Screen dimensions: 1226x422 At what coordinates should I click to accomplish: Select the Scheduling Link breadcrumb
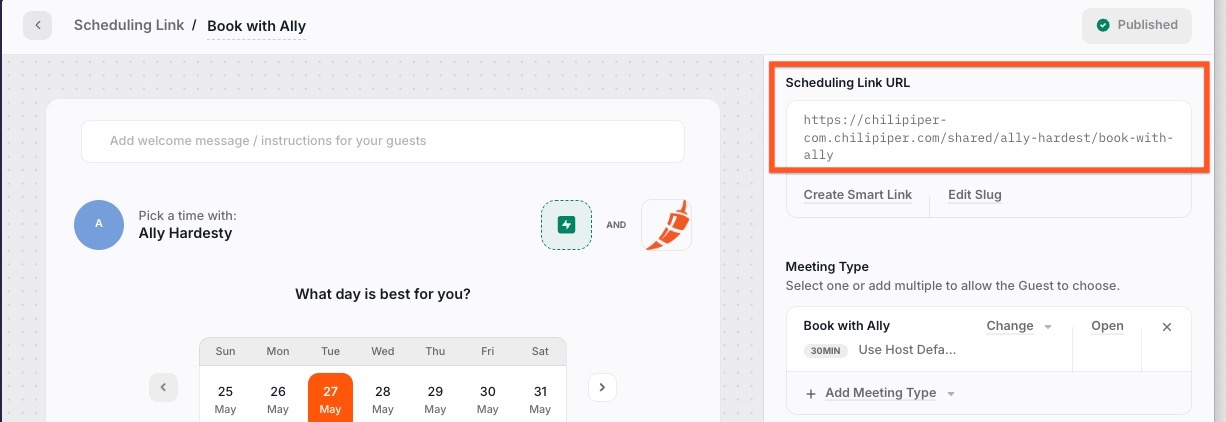pos(129,25)
